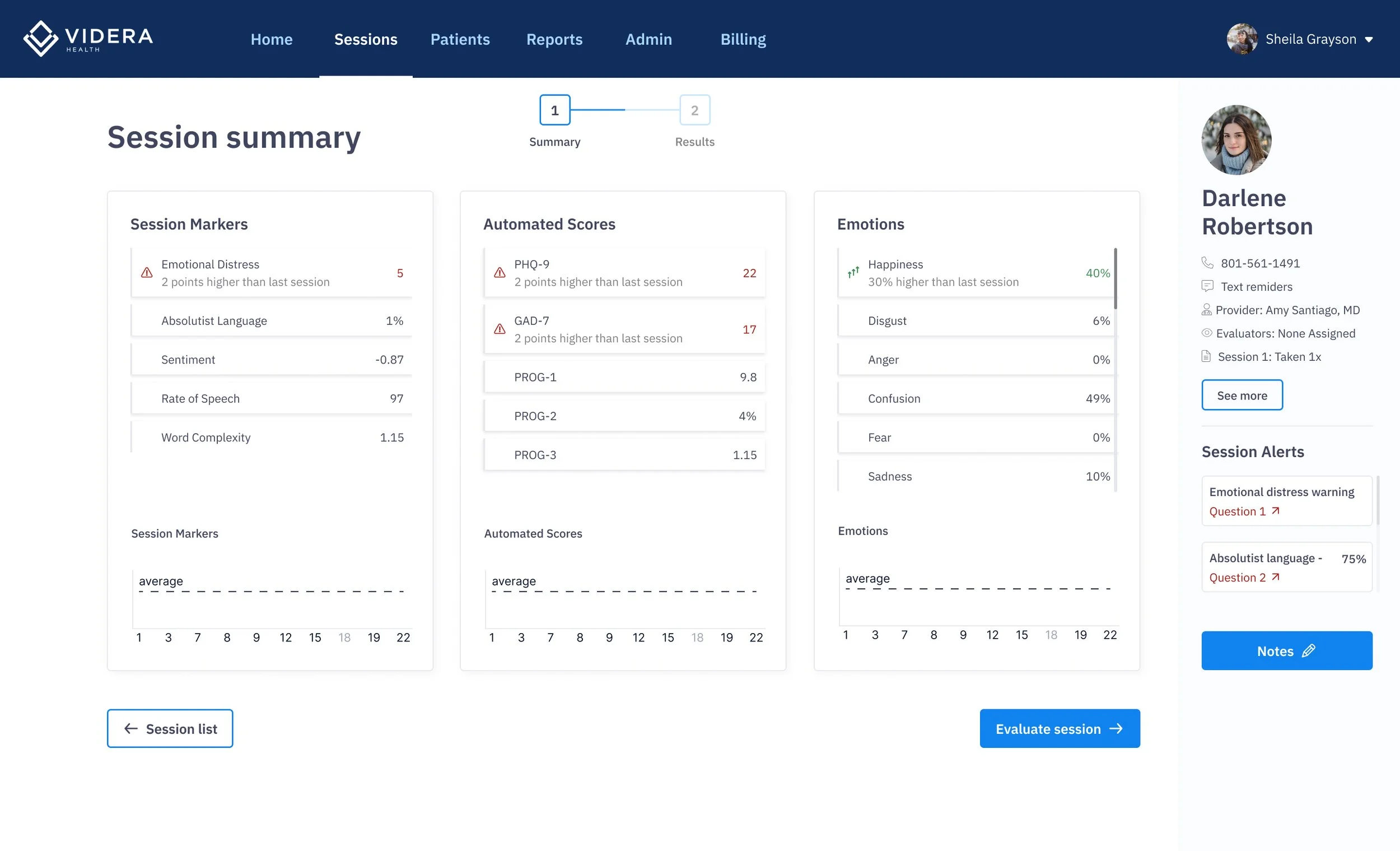Viewport: 1400px width, 851px height.
Task: Click Darlene Robertson's profile photo
Action: [x=1236, y=140]
